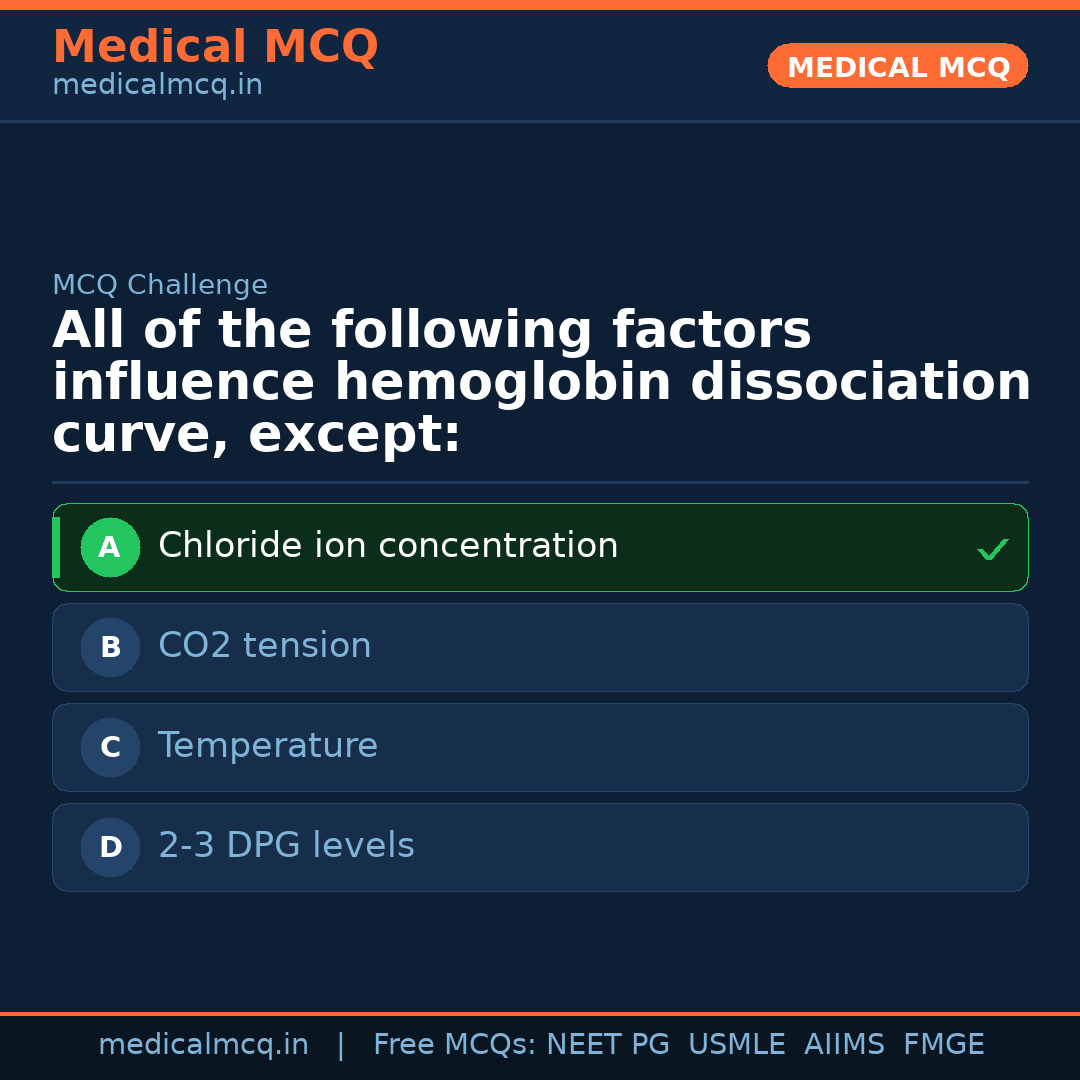Viewport: 1080px width, 1080px height.
Task: Click the hemoglobin dissociation question text
Action: [540, 383]
